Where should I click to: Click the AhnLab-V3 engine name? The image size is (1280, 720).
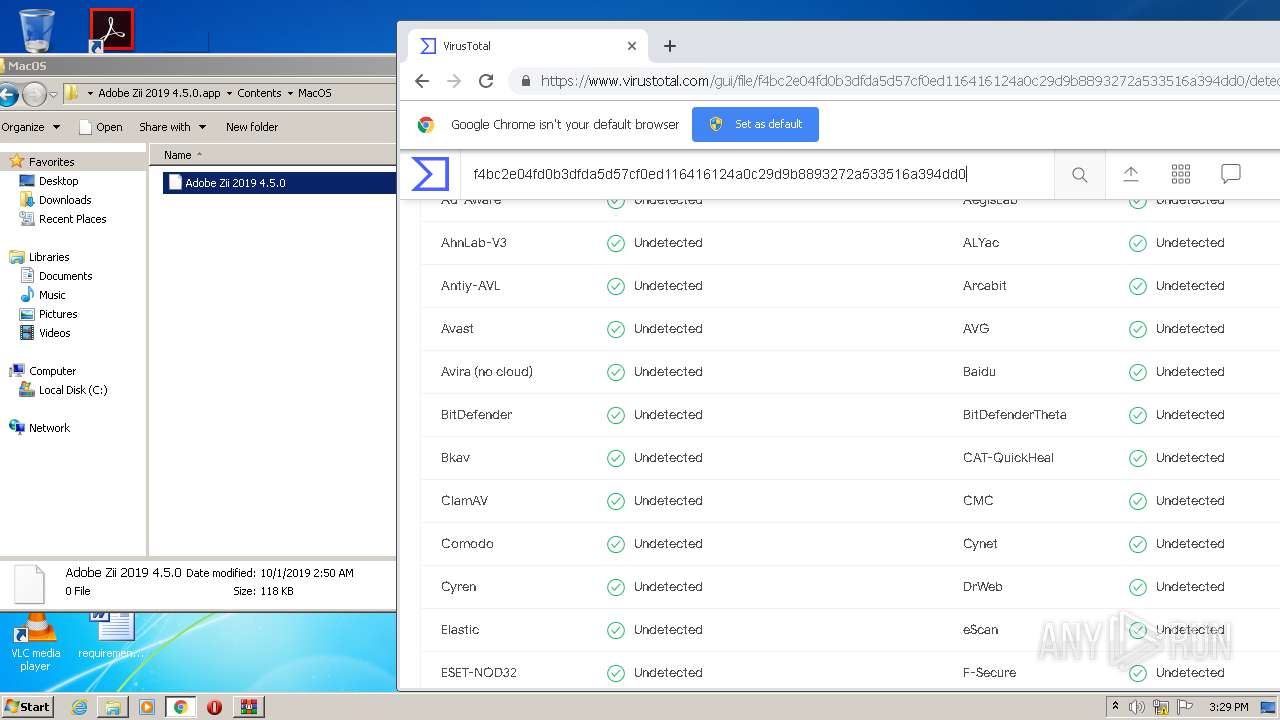pyautogui.click(x=474, y=243)
